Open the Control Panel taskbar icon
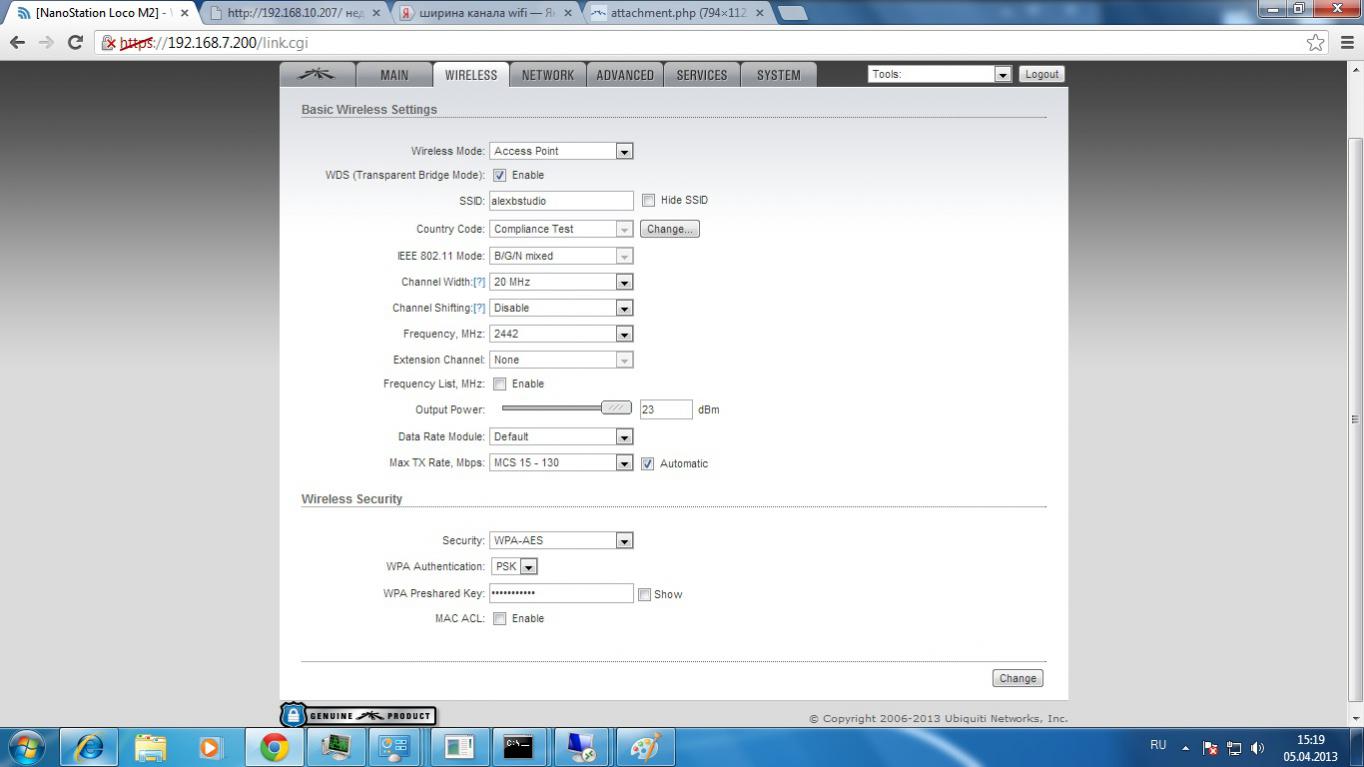The width and height of the screenshot is (1364, 767). coord(396,747)
